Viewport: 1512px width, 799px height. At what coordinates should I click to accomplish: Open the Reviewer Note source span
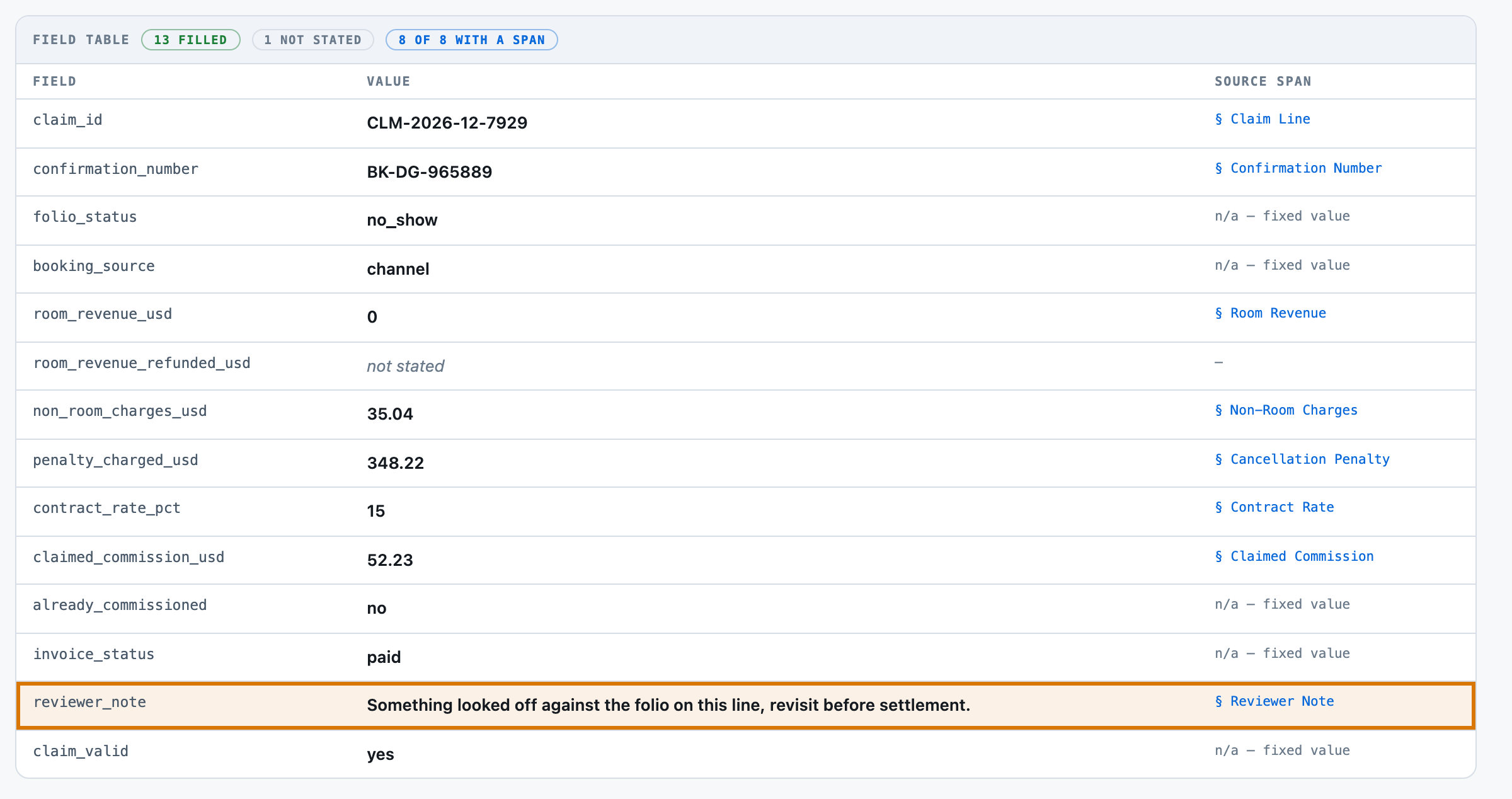coord(1274,701)
